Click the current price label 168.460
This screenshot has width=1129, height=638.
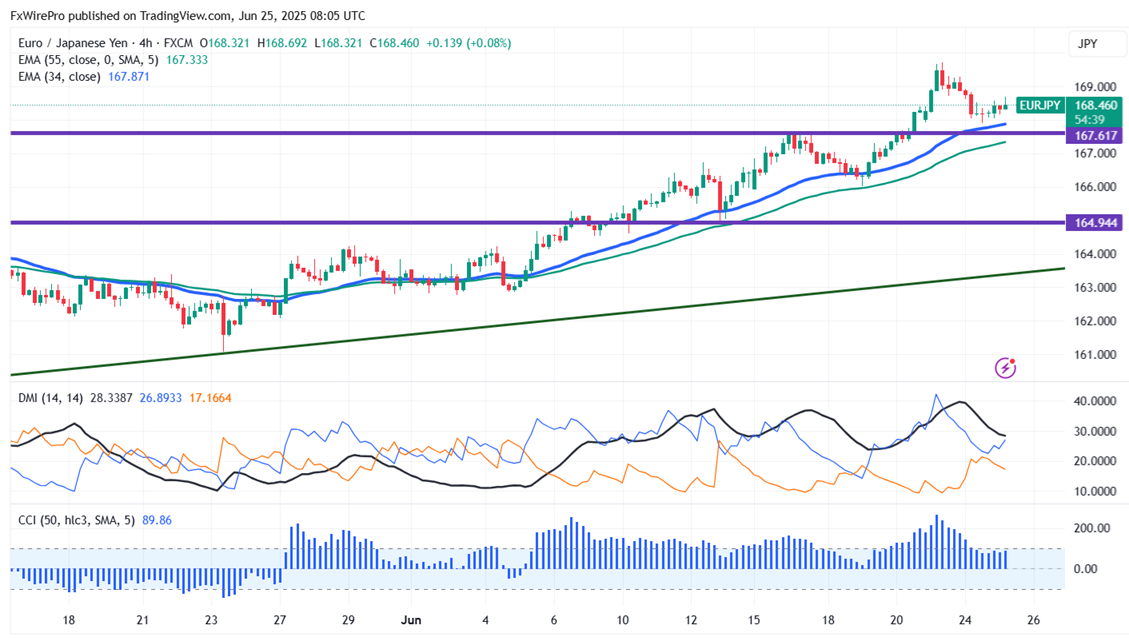[1094, 104]
